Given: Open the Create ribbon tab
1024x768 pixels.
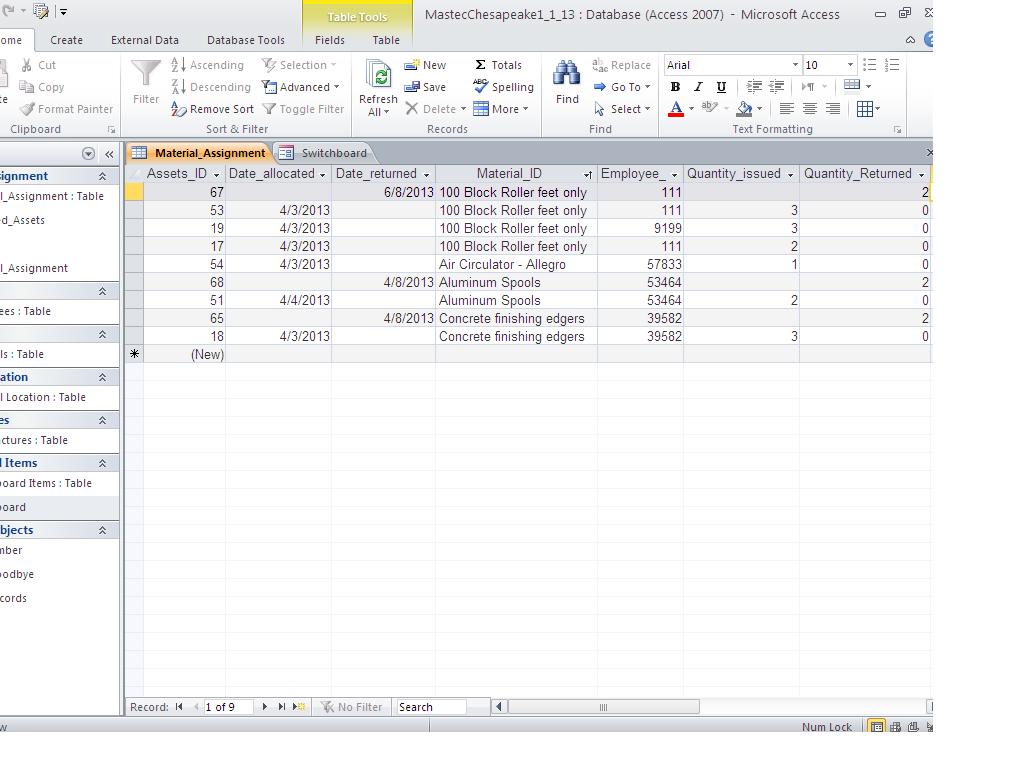Looking at the screenshot, I should point(67,40).
